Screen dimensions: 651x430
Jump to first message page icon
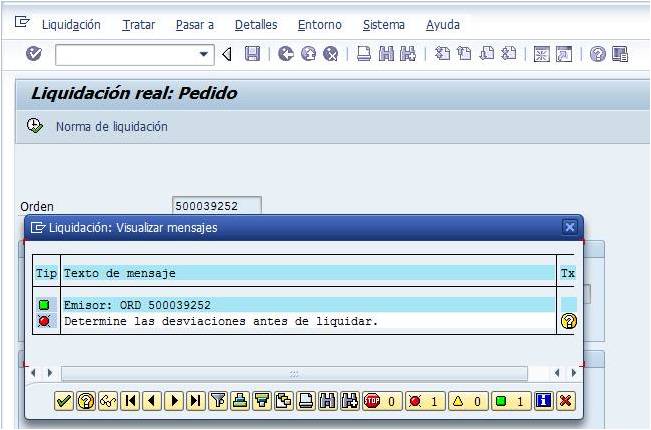pos(130,401)
